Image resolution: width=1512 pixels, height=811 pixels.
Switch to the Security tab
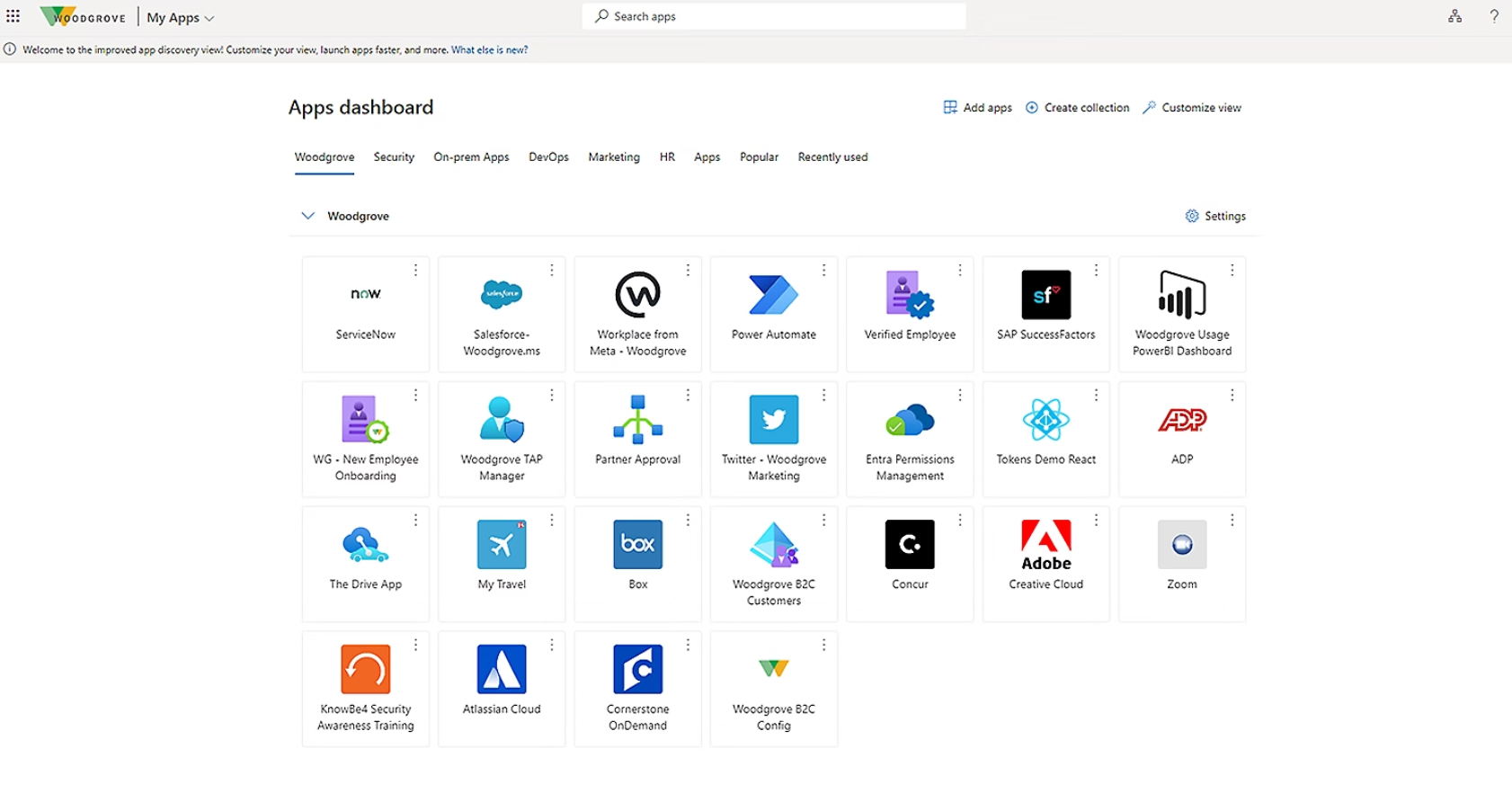394,156
